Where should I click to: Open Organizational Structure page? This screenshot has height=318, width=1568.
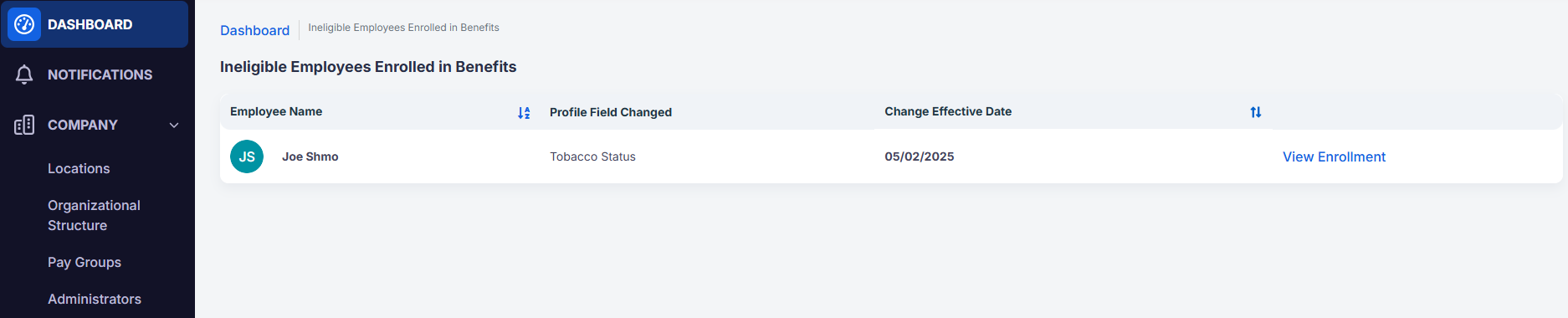click(94, 215)
